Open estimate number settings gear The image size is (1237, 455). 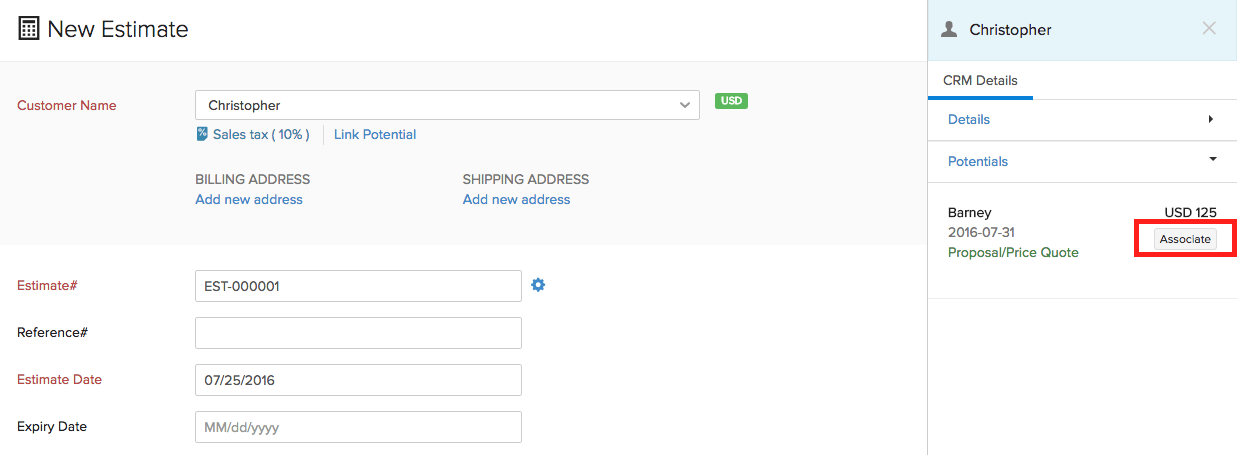pos(538,285)
